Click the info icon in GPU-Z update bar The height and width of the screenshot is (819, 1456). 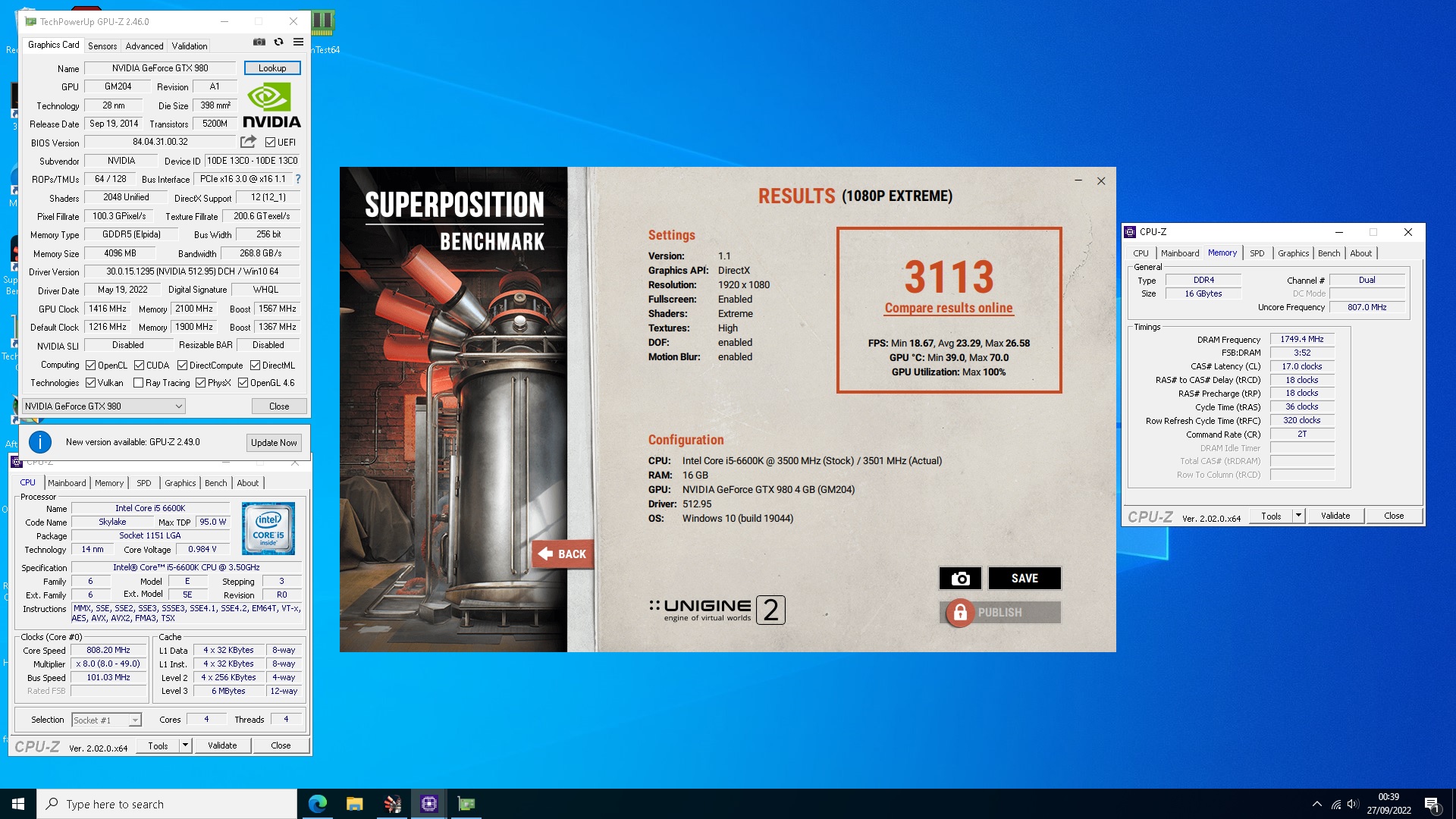coord(39,442)
